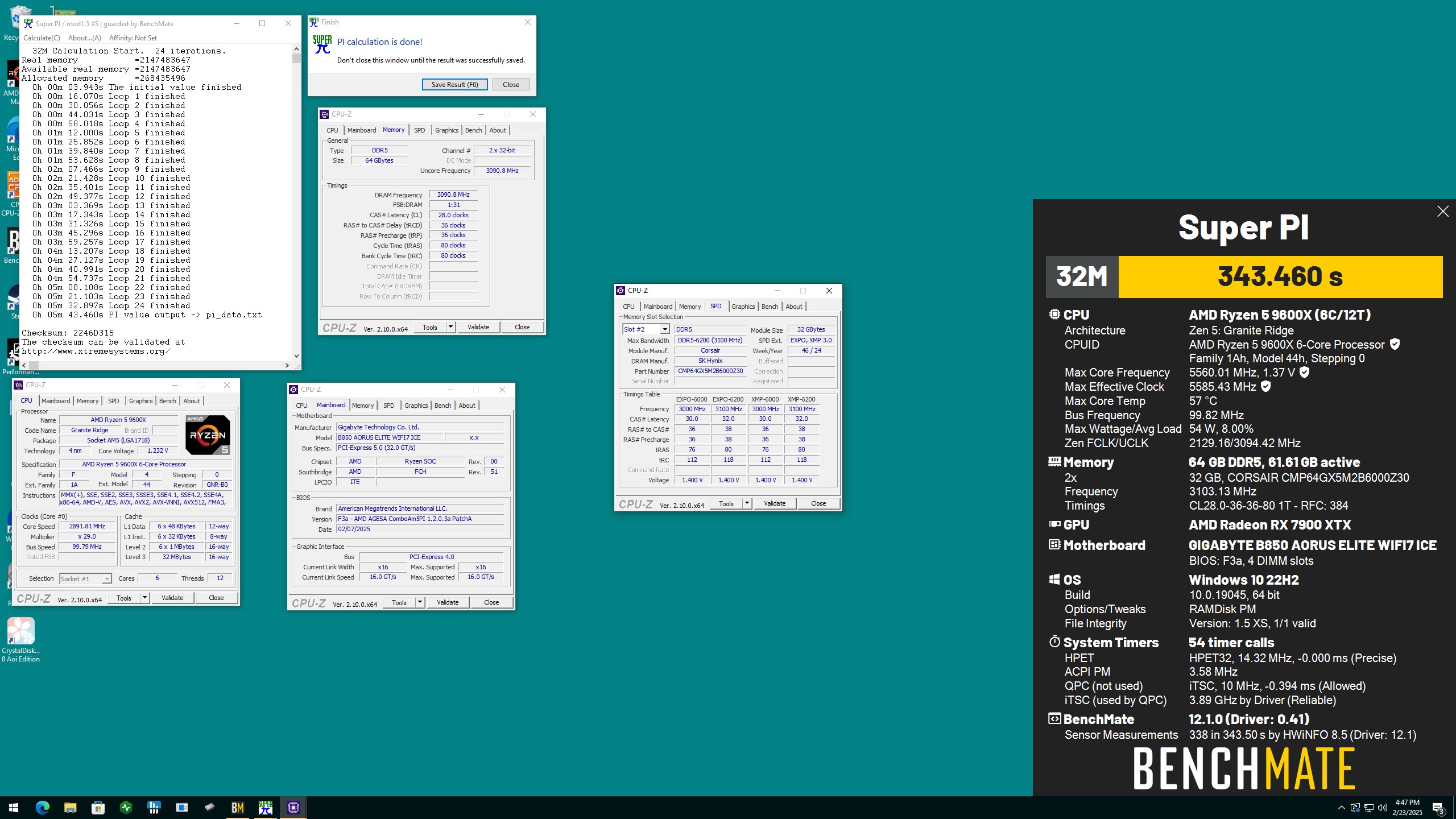The height and width of the screenshot is (819, 1456).
Task: Click the display sync tray icon
Action: (1355, 807)
